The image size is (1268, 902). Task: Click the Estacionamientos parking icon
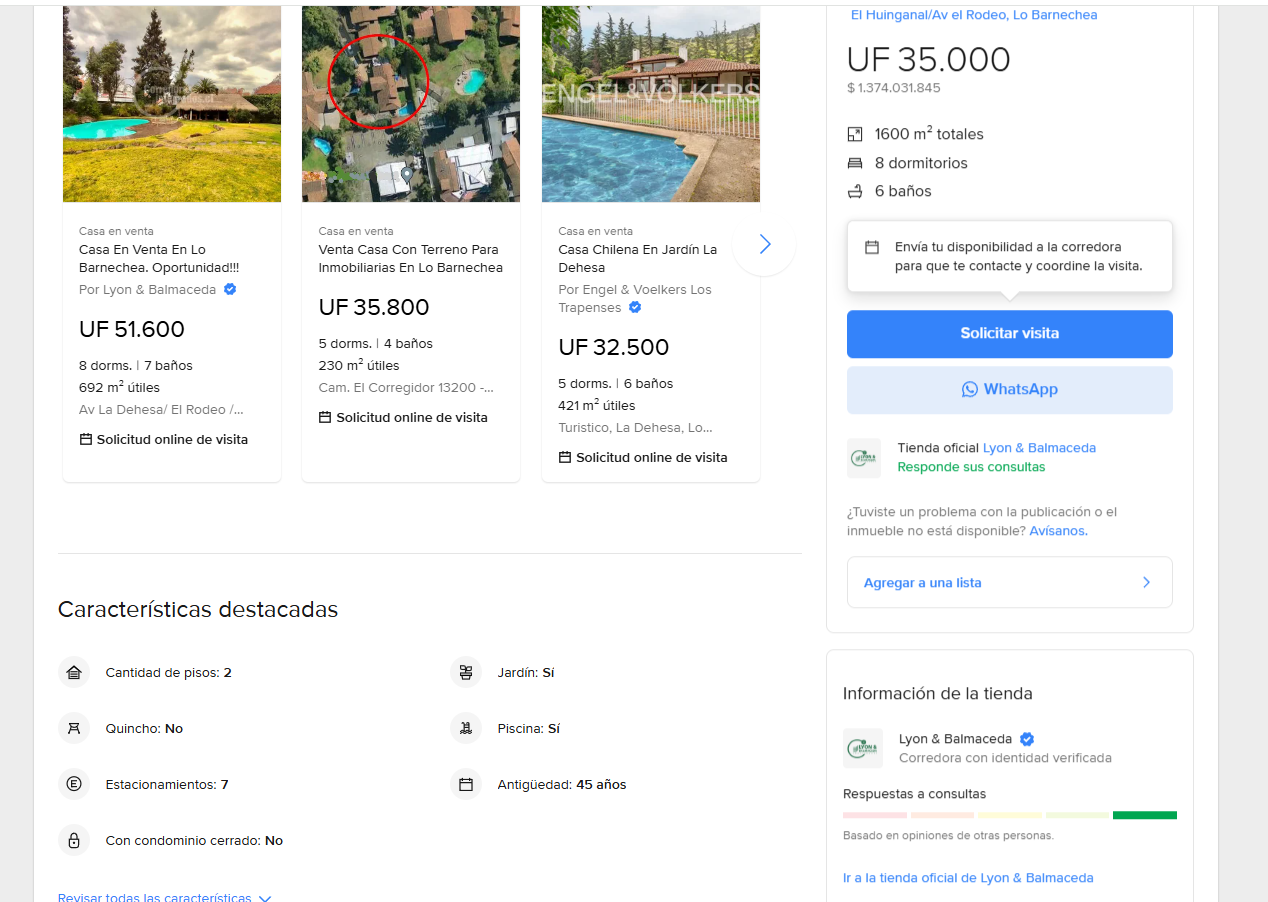74,785
